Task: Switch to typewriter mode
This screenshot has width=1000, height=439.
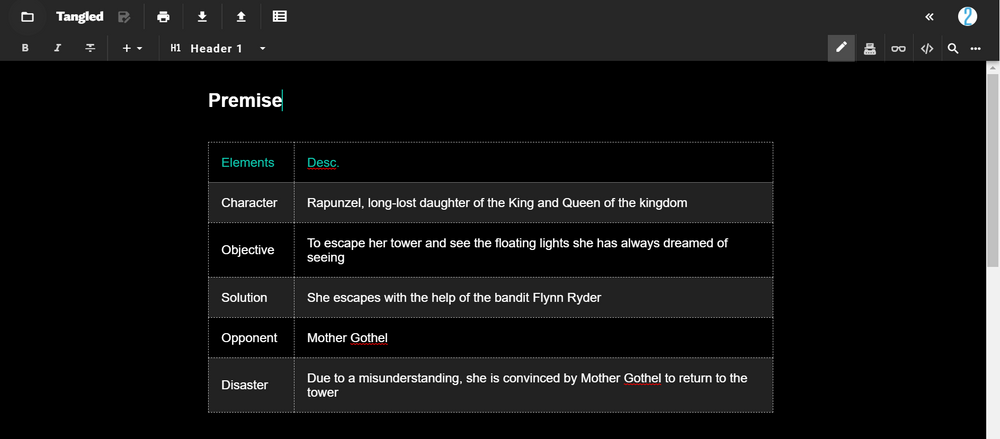Action: (x=870, y=48)
